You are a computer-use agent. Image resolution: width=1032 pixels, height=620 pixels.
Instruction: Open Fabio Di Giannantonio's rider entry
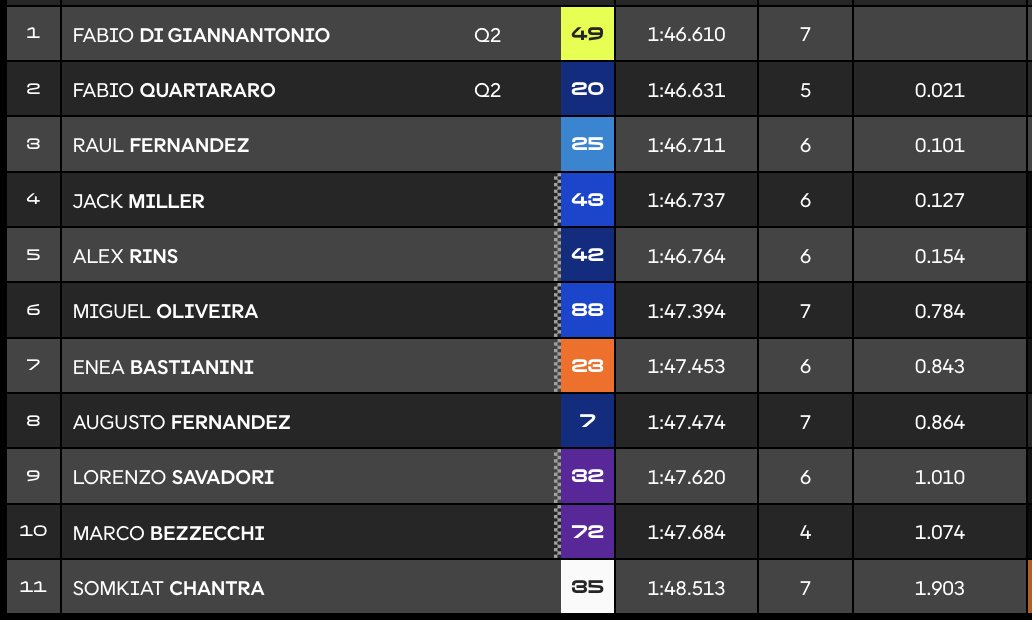(201, 35)
